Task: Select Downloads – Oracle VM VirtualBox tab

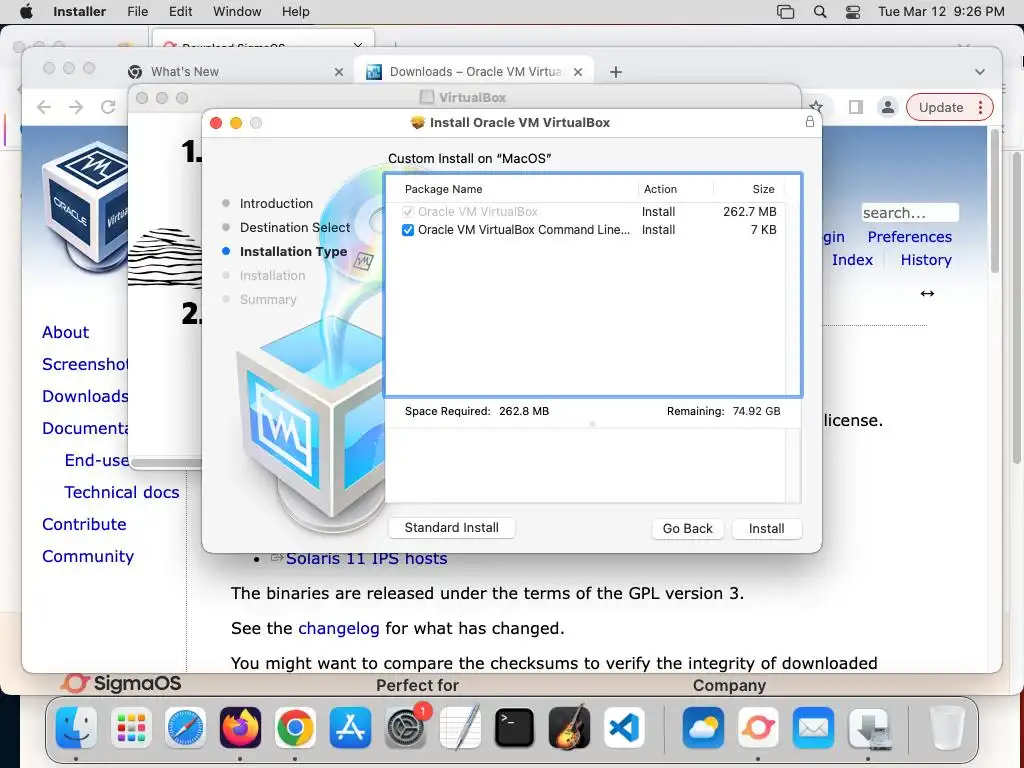Action: point(475,72)
